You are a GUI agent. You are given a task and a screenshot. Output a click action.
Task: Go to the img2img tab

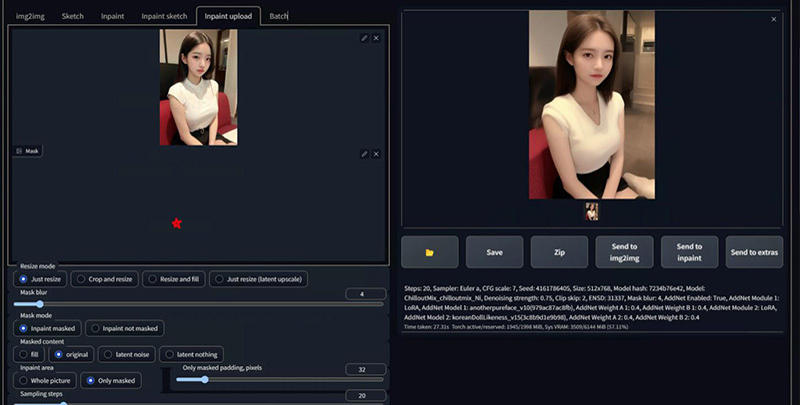click(31, 16)
